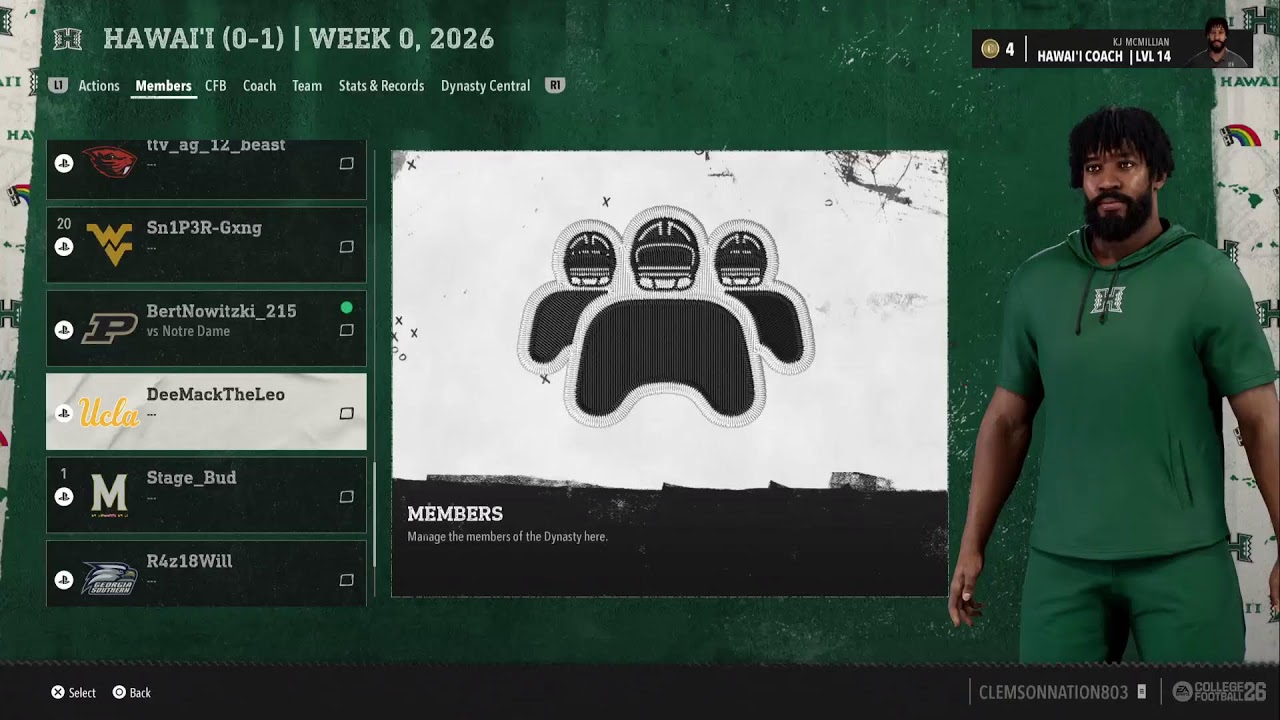Open the Actions tab
The height and width of the screenshot is (720, 1280).
tap(99, 86)
